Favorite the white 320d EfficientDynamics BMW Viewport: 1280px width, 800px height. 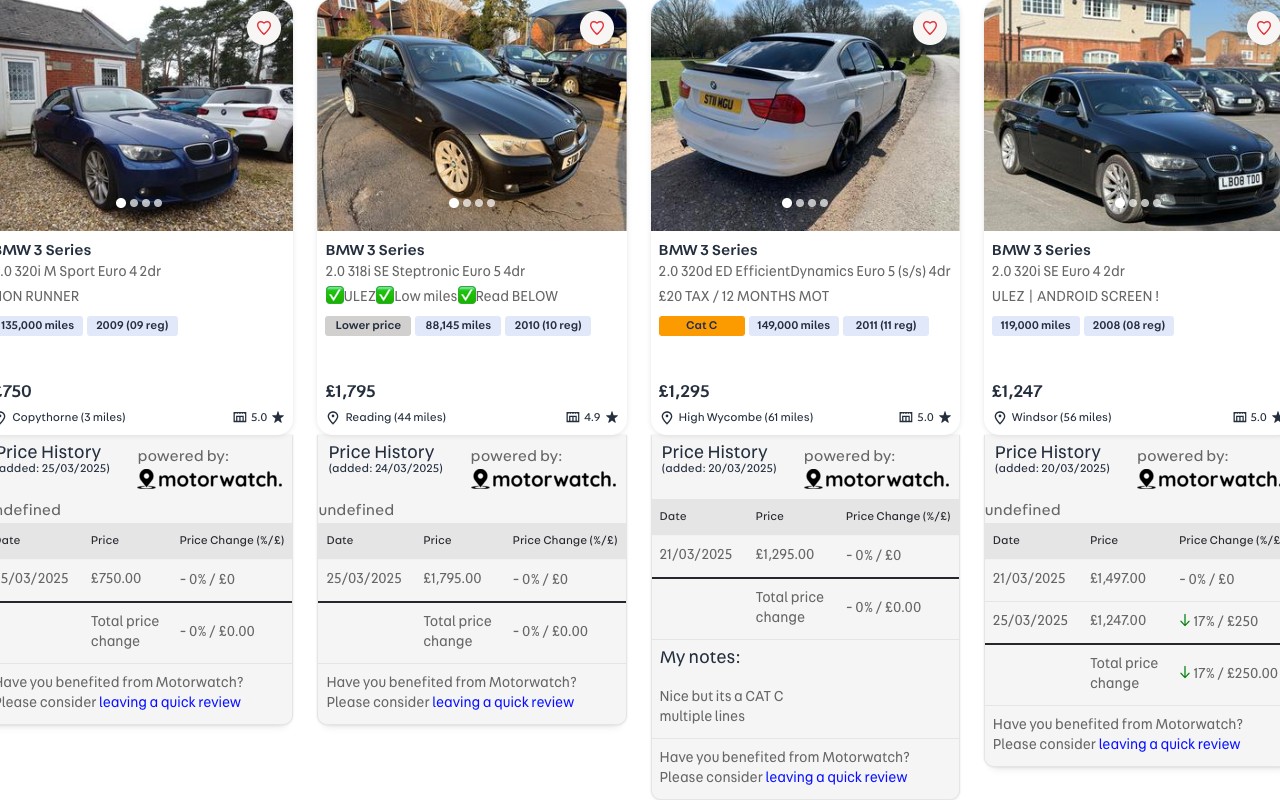(x=929, y=28)
